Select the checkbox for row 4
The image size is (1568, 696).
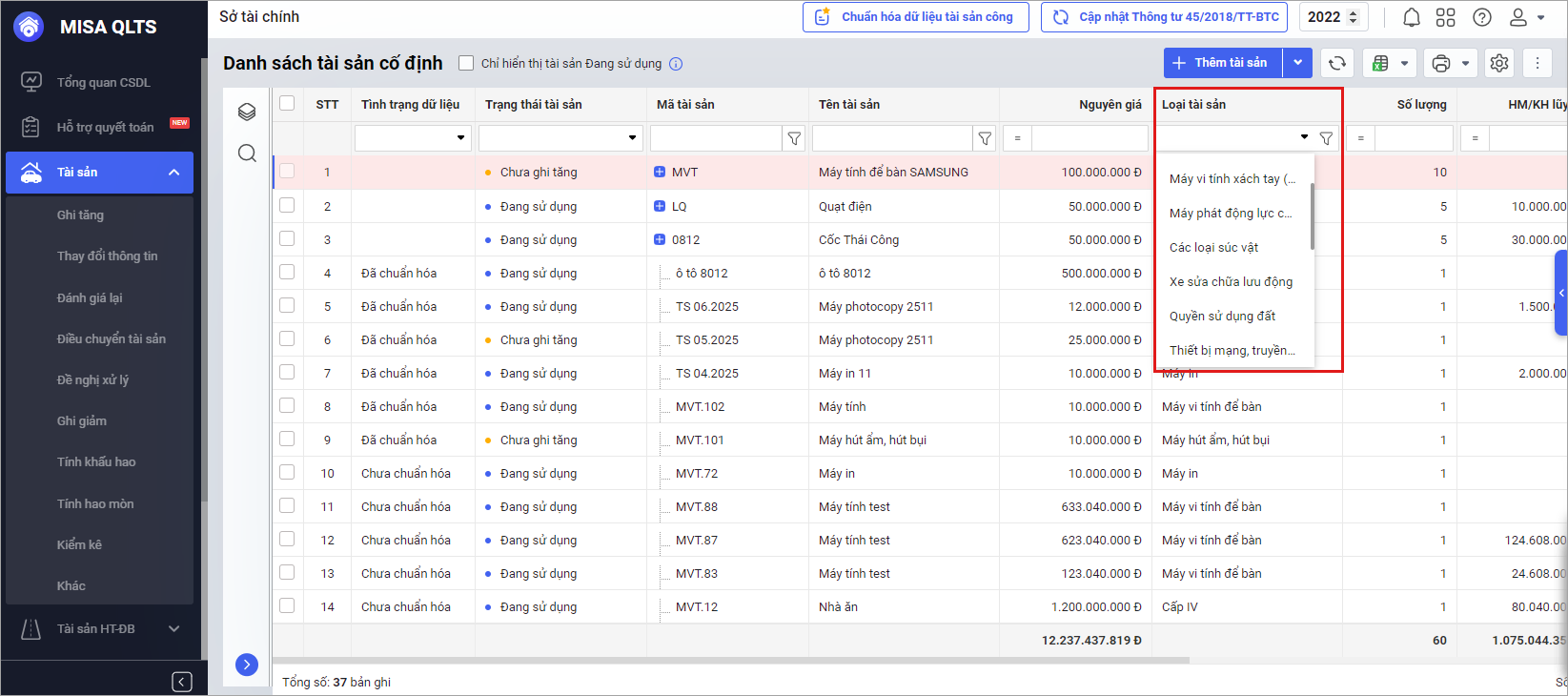(x=287, y=273)
